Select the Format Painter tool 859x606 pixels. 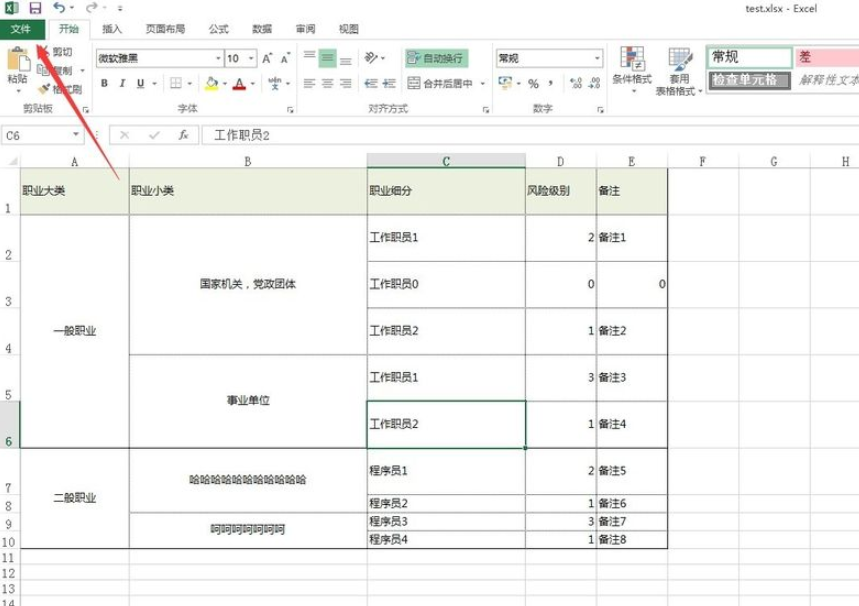(x=45, y=88)
